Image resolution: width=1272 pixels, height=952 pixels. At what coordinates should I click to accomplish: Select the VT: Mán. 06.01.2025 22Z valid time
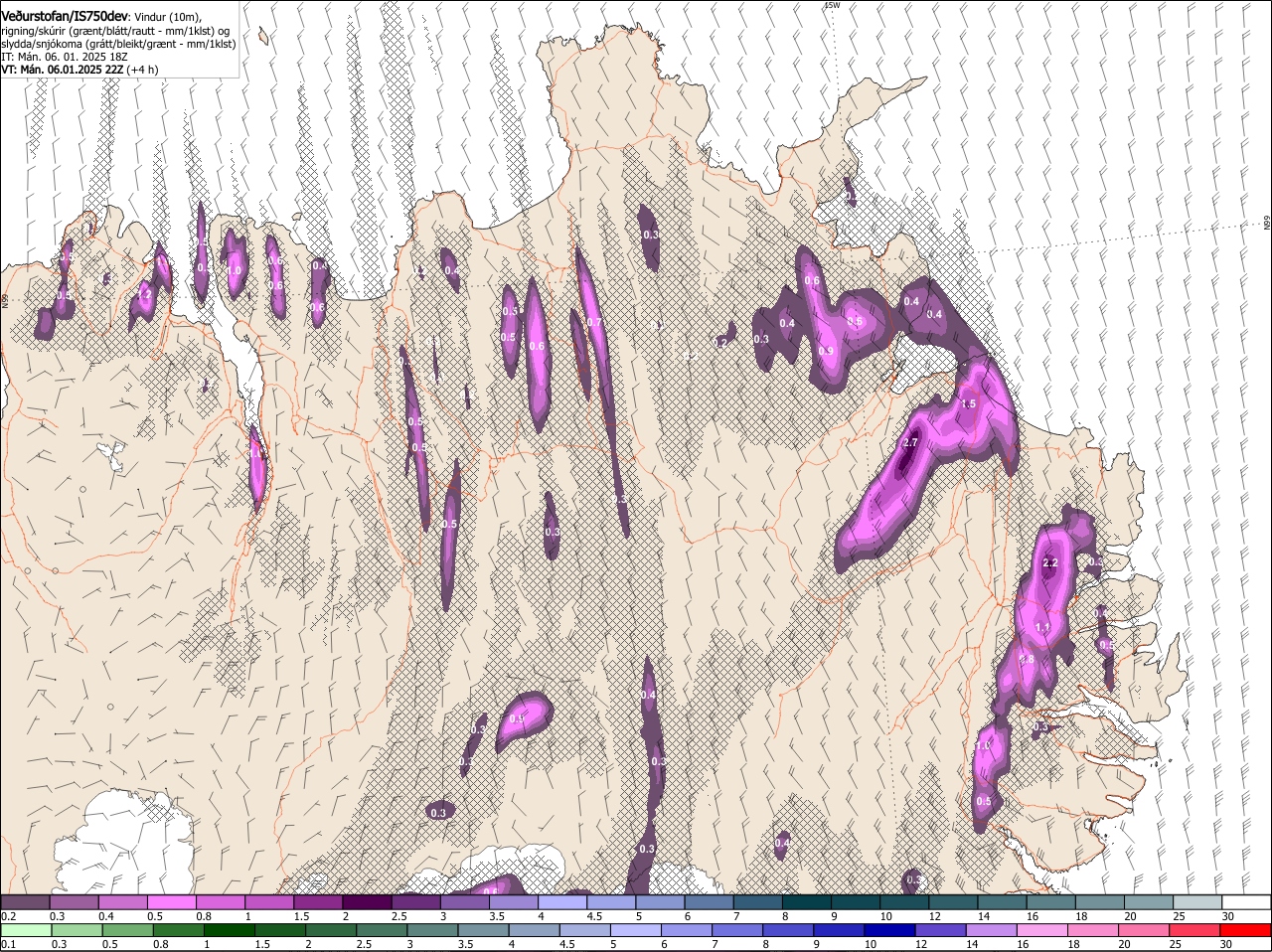(63, 70)
